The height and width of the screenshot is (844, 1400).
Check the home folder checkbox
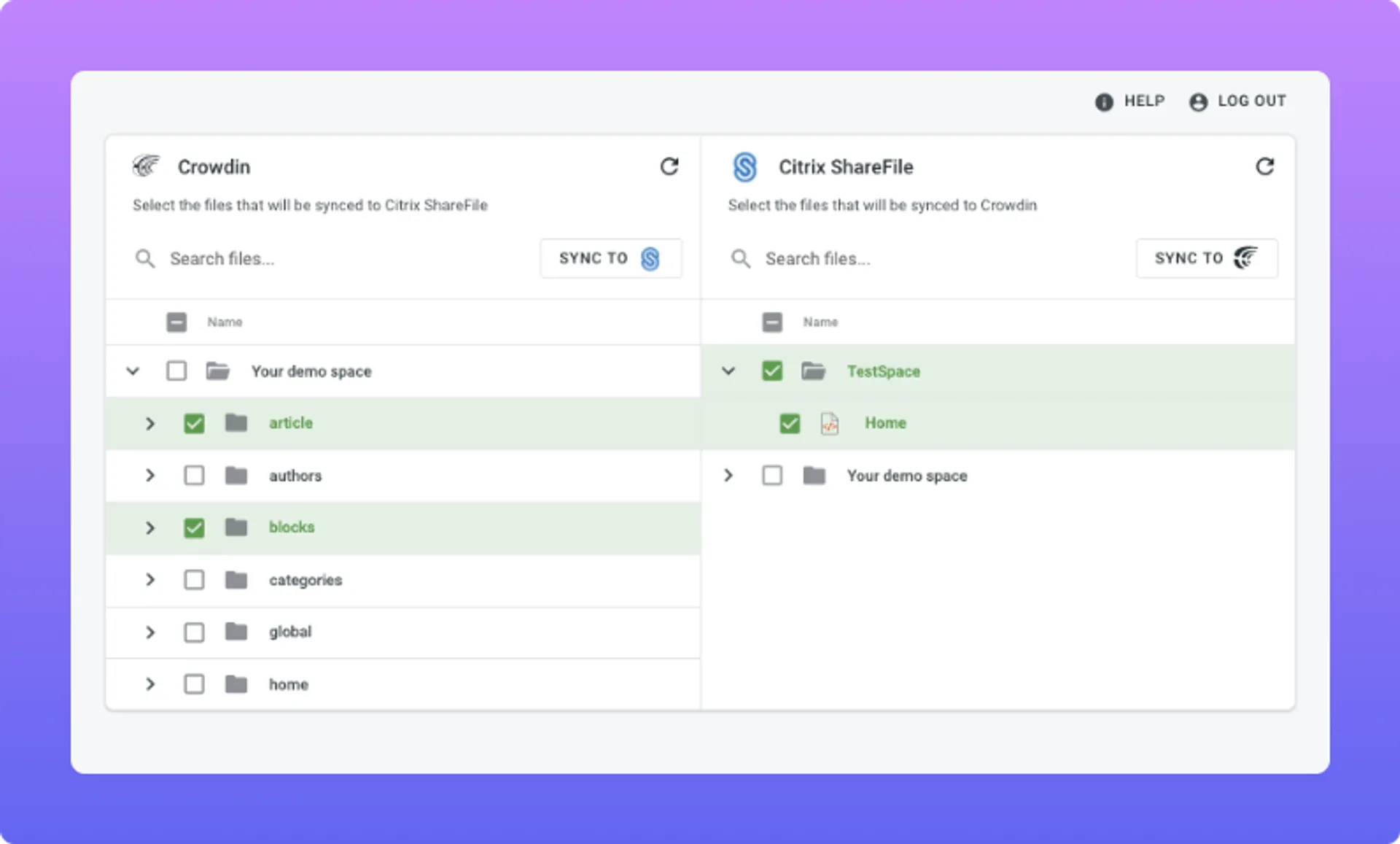point(194,684)
